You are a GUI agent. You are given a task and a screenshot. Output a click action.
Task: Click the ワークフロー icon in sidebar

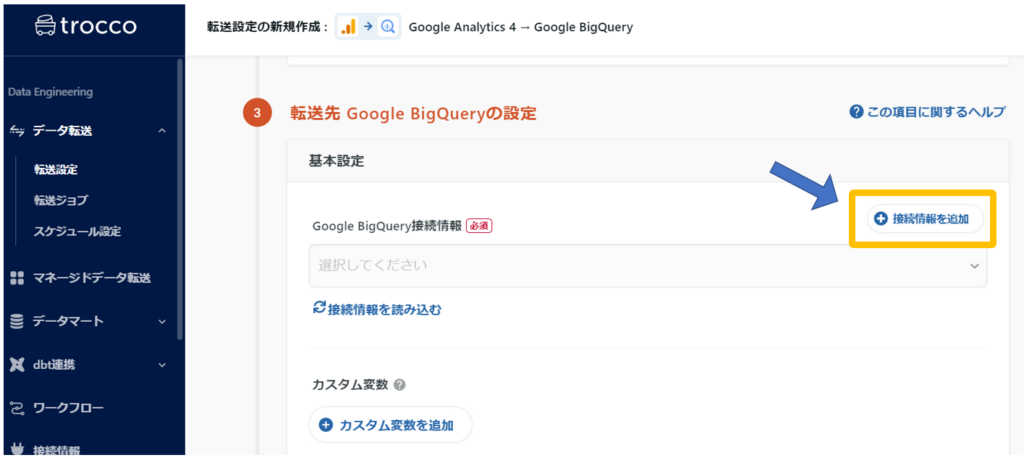coord(16,408)
